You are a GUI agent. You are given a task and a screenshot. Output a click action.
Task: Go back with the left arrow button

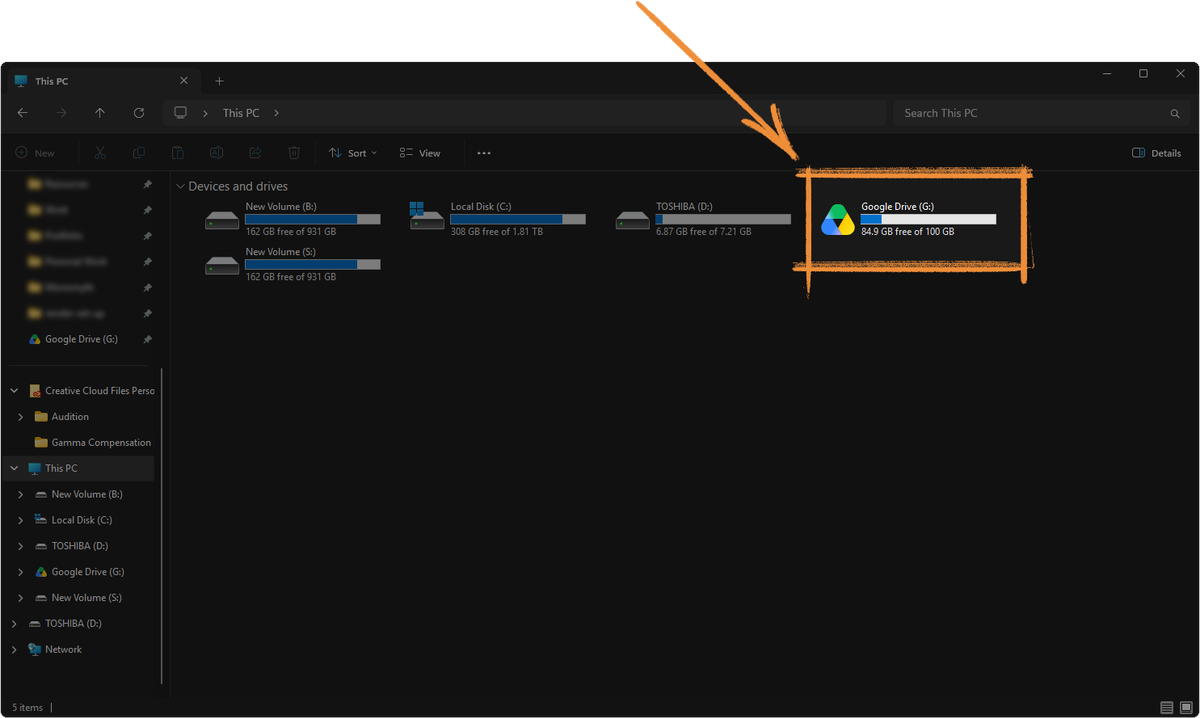pos(22,113)
